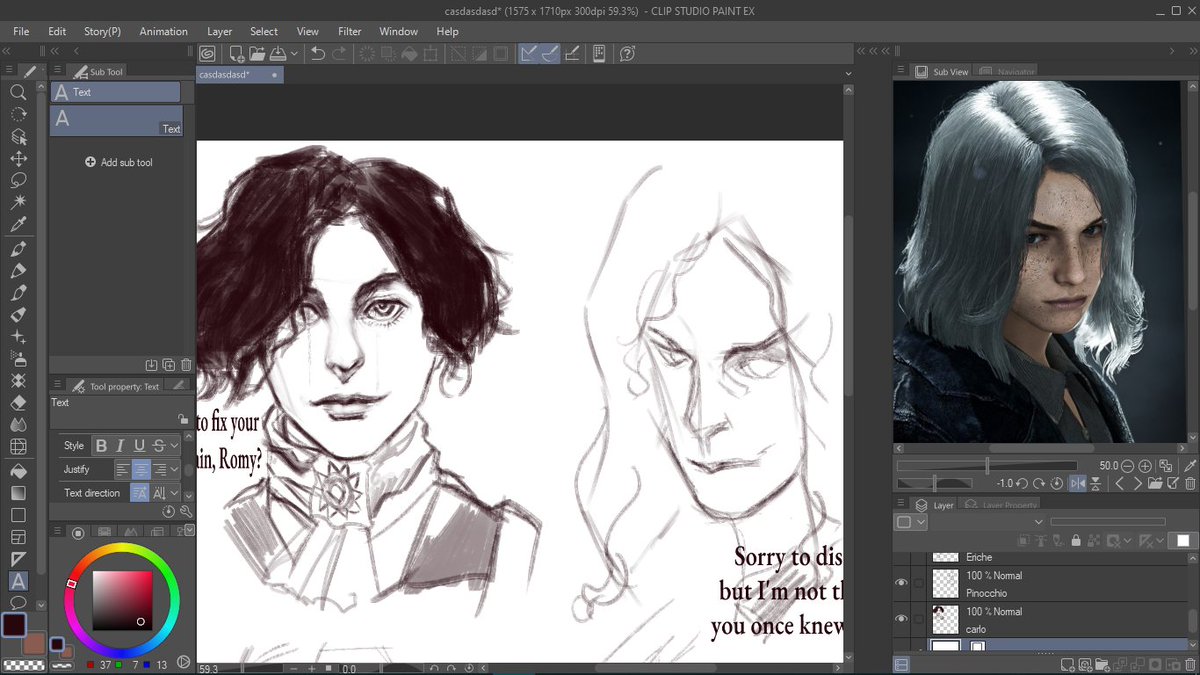
Task: Select the Decoration sparkle tool
Action: (17, 337)
